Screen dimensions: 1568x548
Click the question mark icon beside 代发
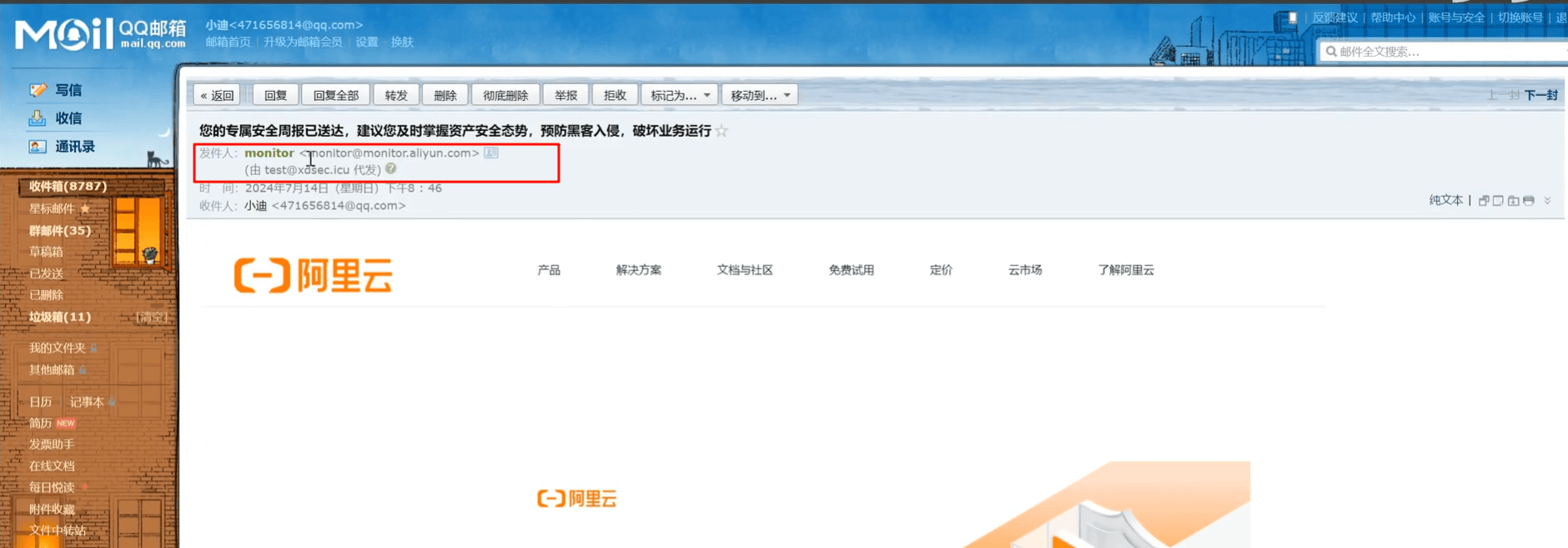(x=391, y=169)
